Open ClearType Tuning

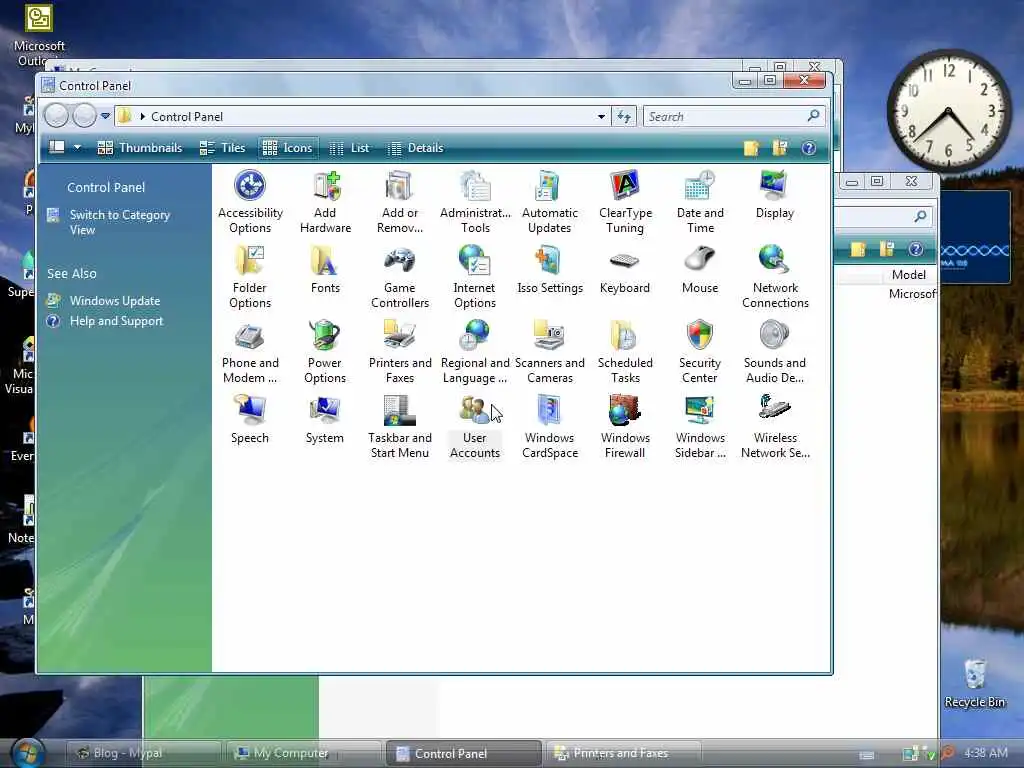coord(625,201)
